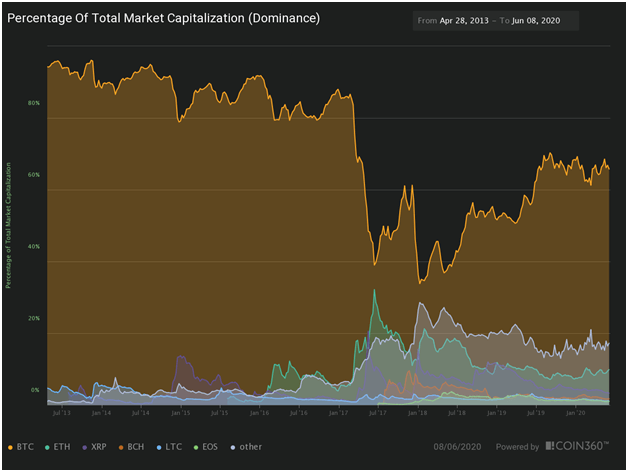Click the 80% y-axis label
This screenshot has width=628, height=472.
pyautogui.click(x=34, y=103)
